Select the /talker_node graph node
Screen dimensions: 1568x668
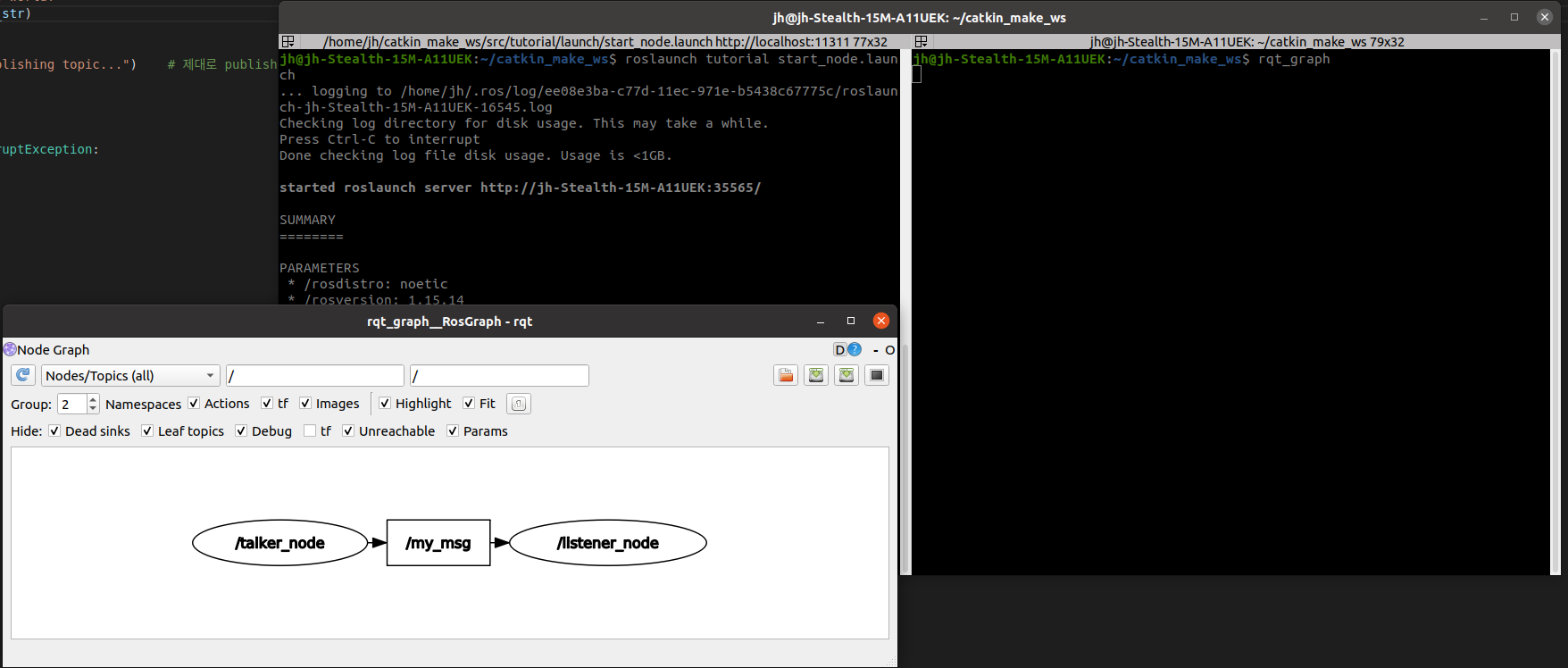coord(280,543)
